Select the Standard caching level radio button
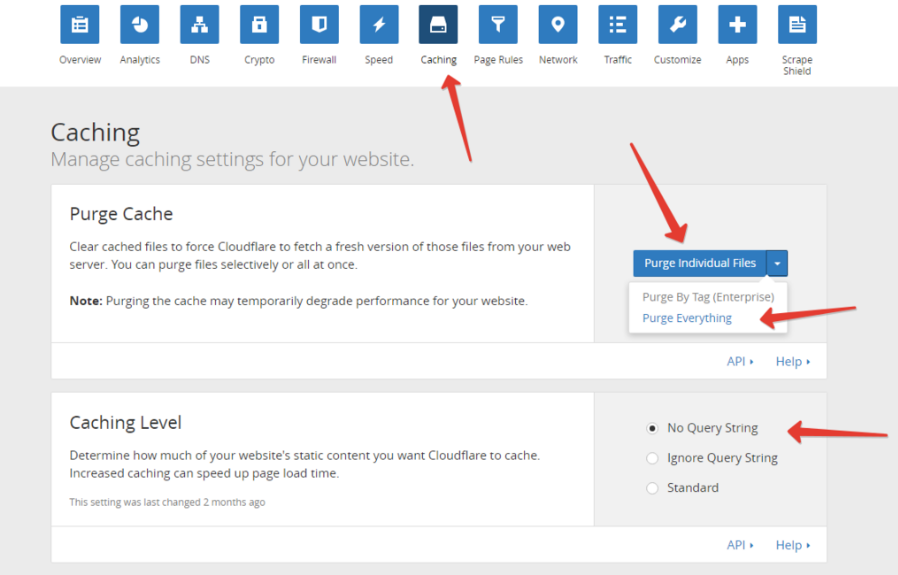 tap(652, 488)
